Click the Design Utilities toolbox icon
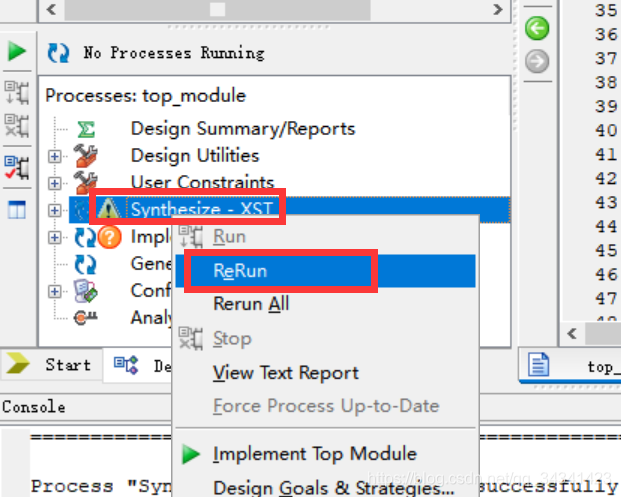Screen dimensions: 621x497 (x=85, y=156)
